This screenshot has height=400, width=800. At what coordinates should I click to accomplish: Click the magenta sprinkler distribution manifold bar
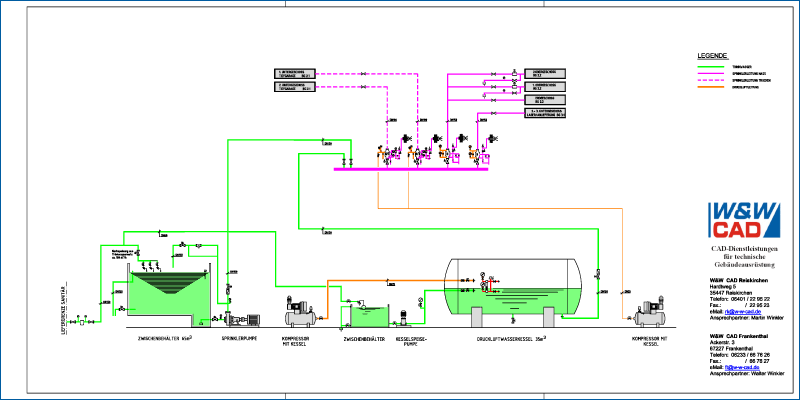(411, 169)
